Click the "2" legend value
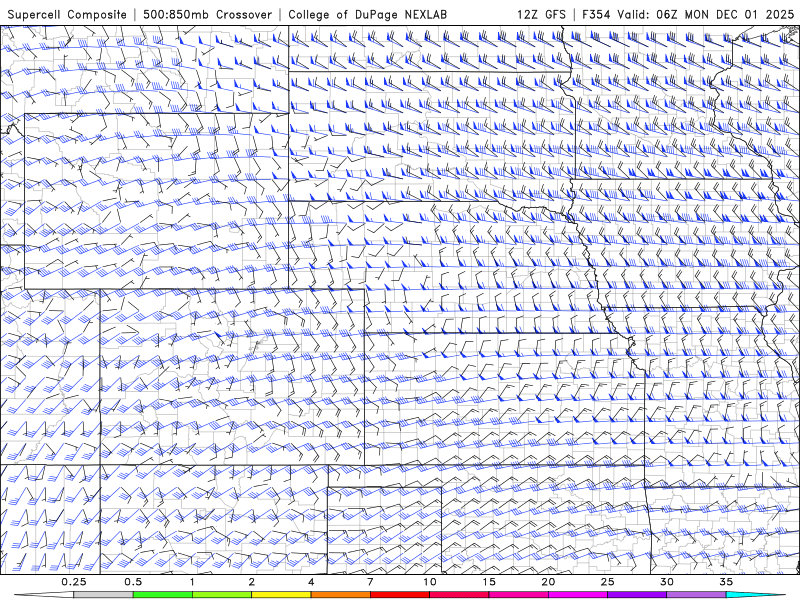This screenshot has width=800, height=600. (x=252, y=582)
